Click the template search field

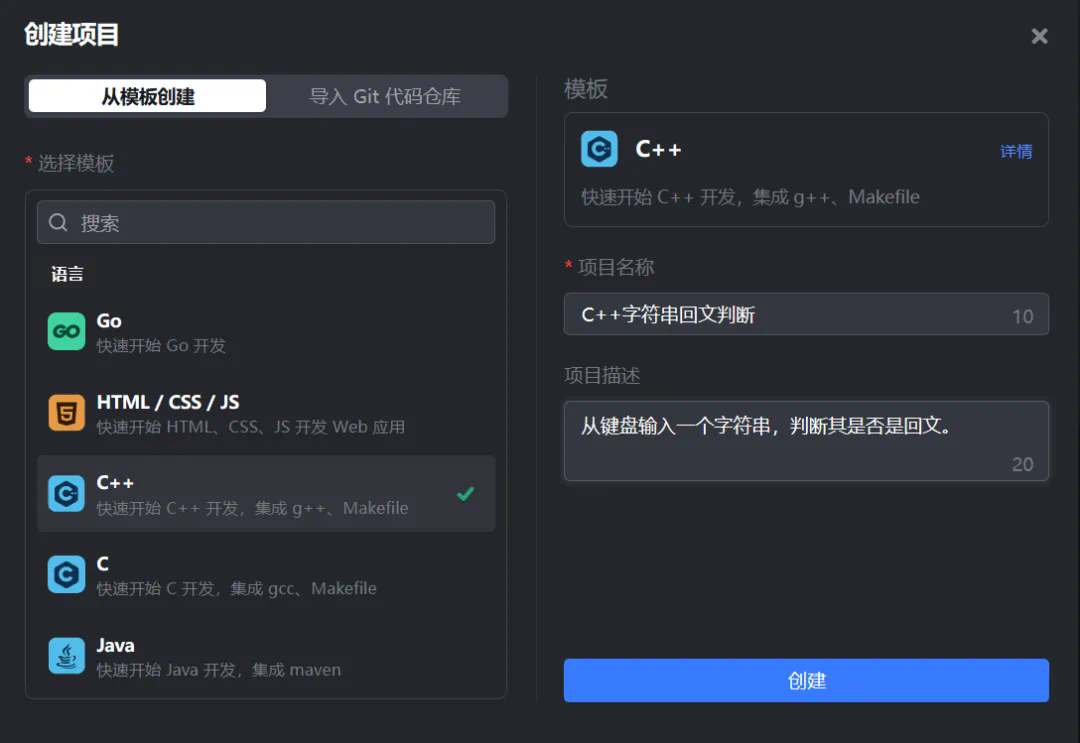point(280,223)
